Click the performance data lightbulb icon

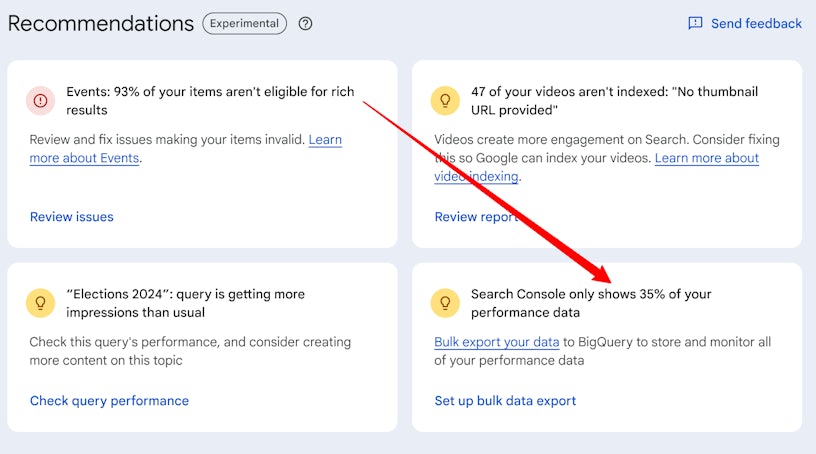click(x=445, y=303)
